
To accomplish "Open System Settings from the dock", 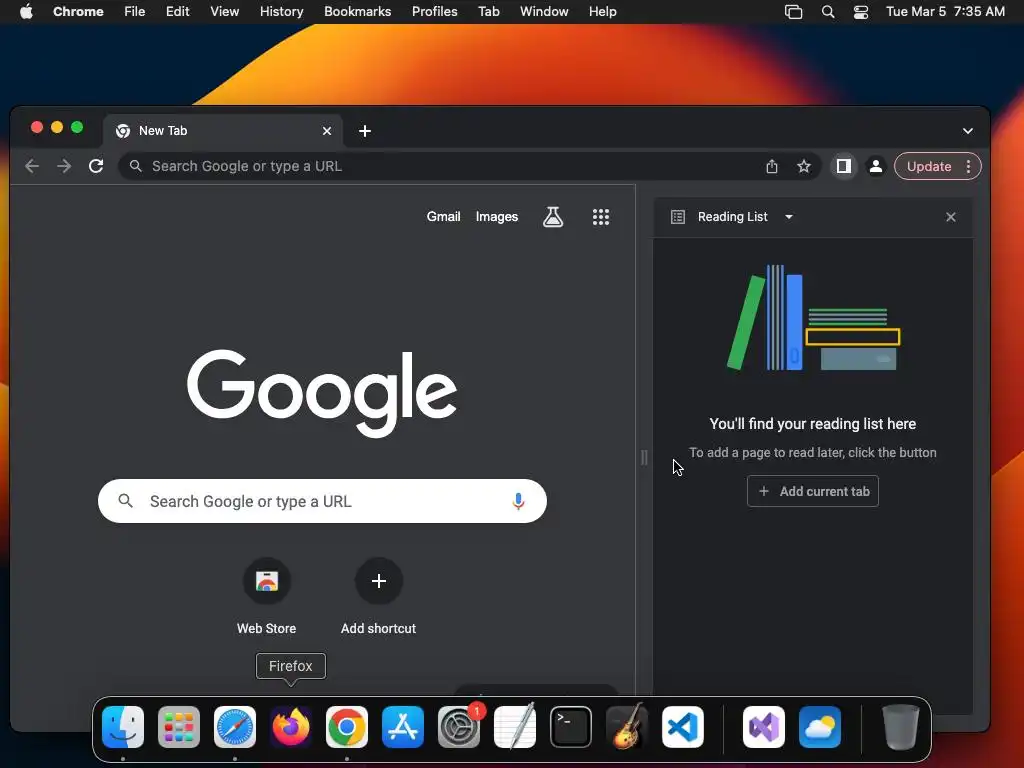I will click(459, 727).
